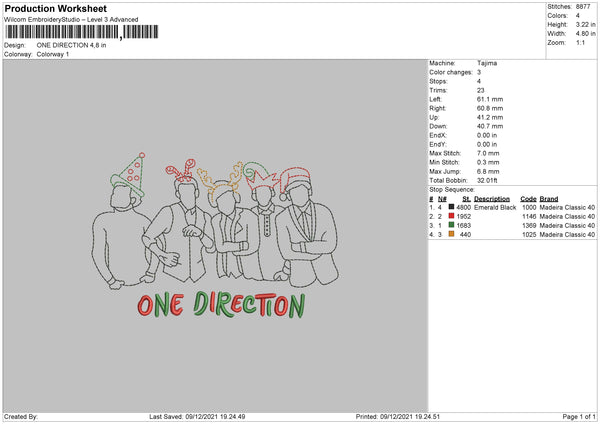Click the barcode under the worksheet title
Viewport: 600px width, 424px height.
pos(82,32)
